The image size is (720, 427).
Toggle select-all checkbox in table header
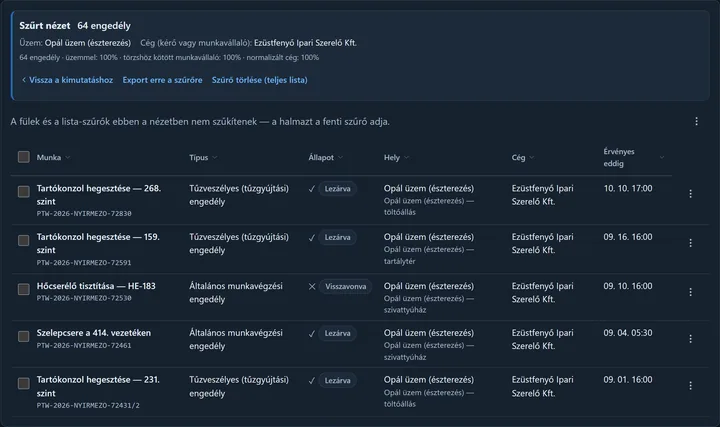tap(23, 157)
